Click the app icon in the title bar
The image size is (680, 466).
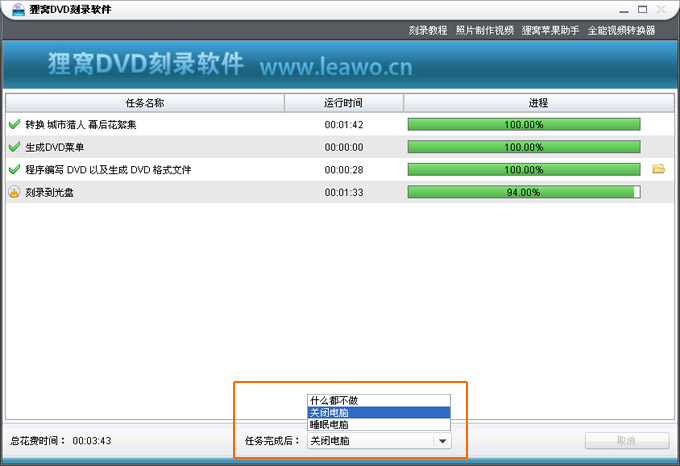[18, 9]
